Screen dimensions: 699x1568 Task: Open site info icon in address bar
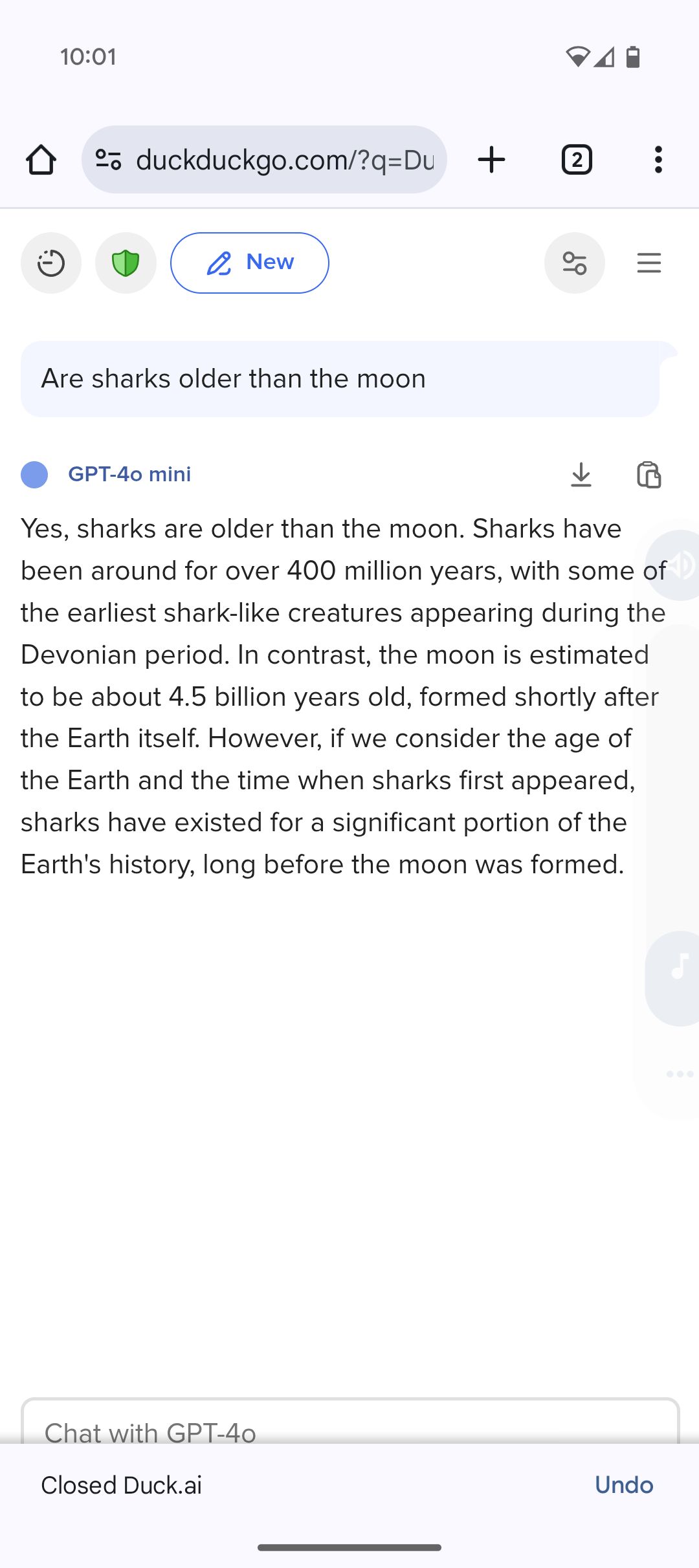pyautogui.click(x=108, y=160)
